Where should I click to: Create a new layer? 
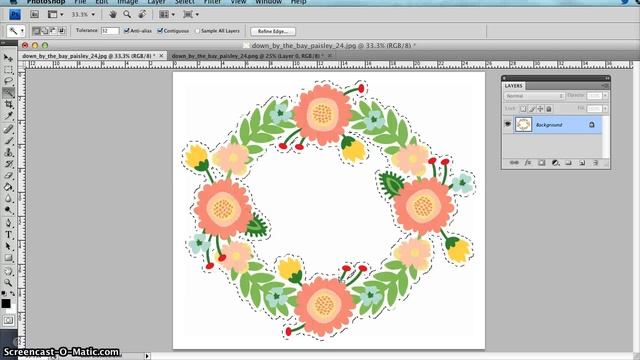(582, 163)
